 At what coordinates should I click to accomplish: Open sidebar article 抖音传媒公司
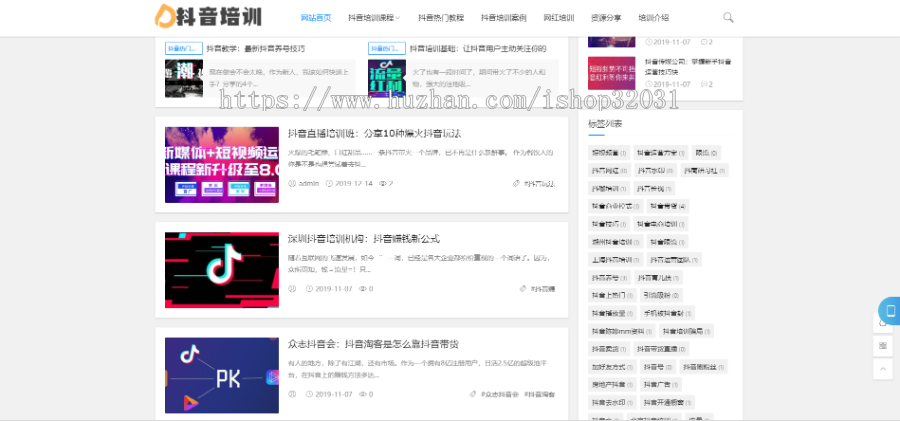(688, 67)
